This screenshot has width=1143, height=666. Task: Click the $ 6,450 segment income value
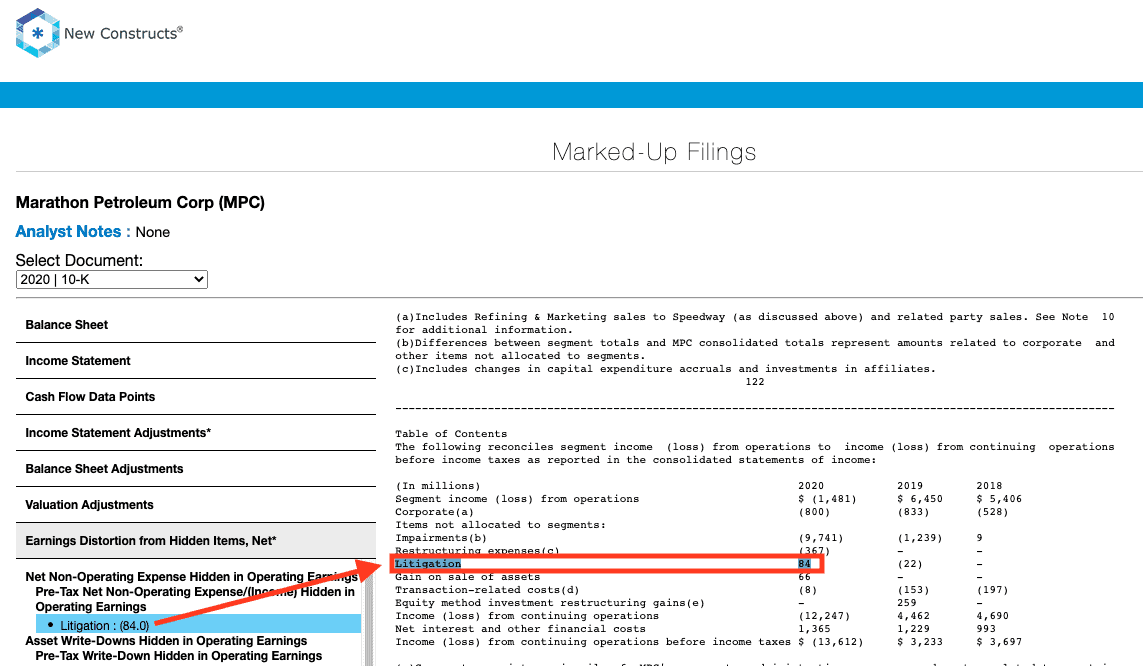[920, 499]
